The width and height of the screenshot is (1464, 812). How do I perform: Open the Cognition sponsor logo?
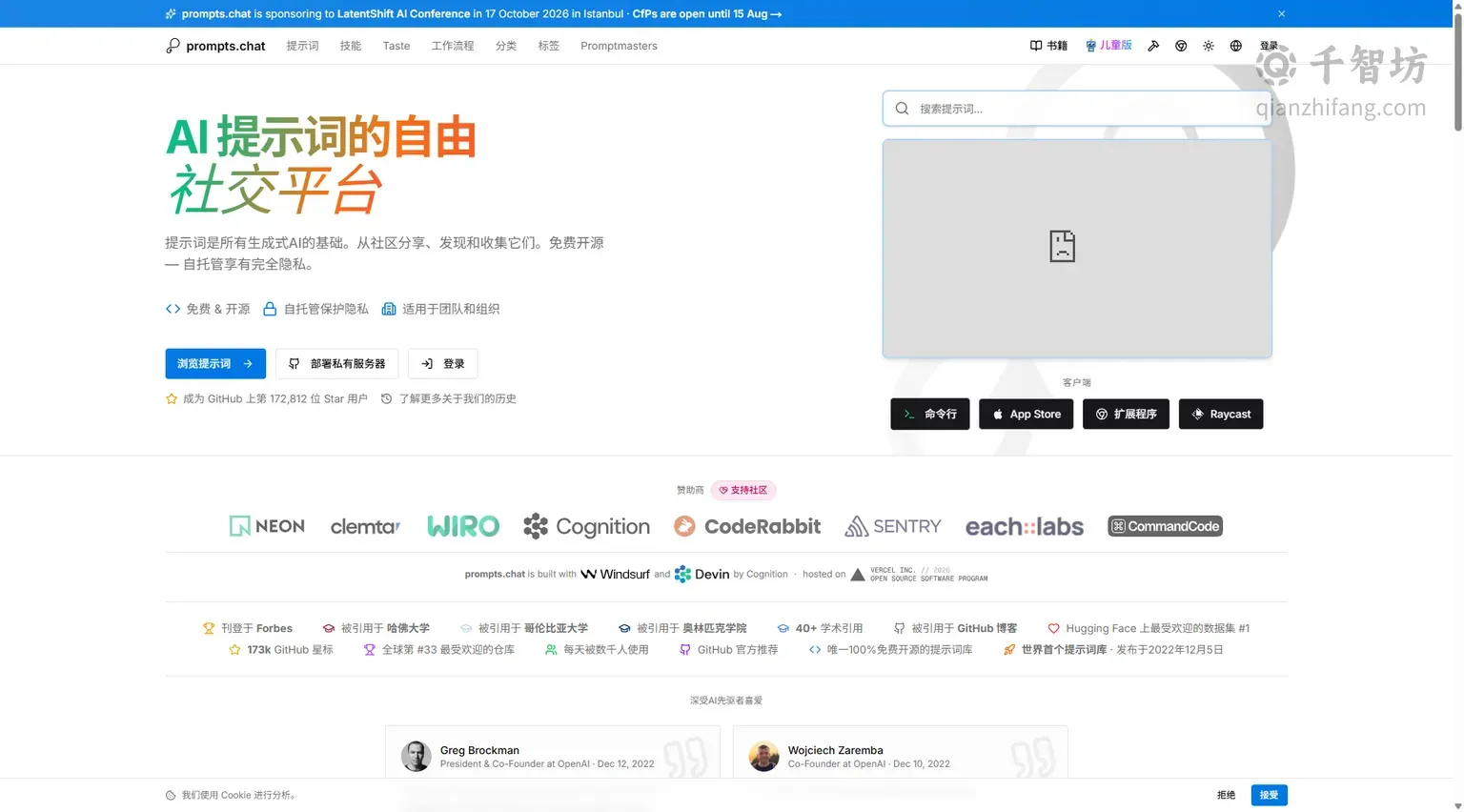click(x=587, y=526)
